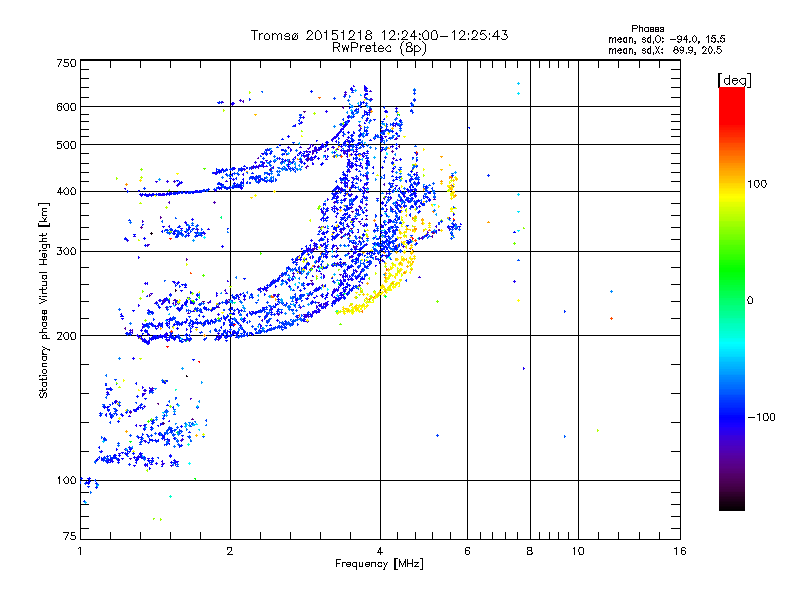This screenshot has width=800, height=600.
Task: Click the plot title 'Tromsø 20151218 12:24:00-12:25:43'
Action: coord(379,35)
